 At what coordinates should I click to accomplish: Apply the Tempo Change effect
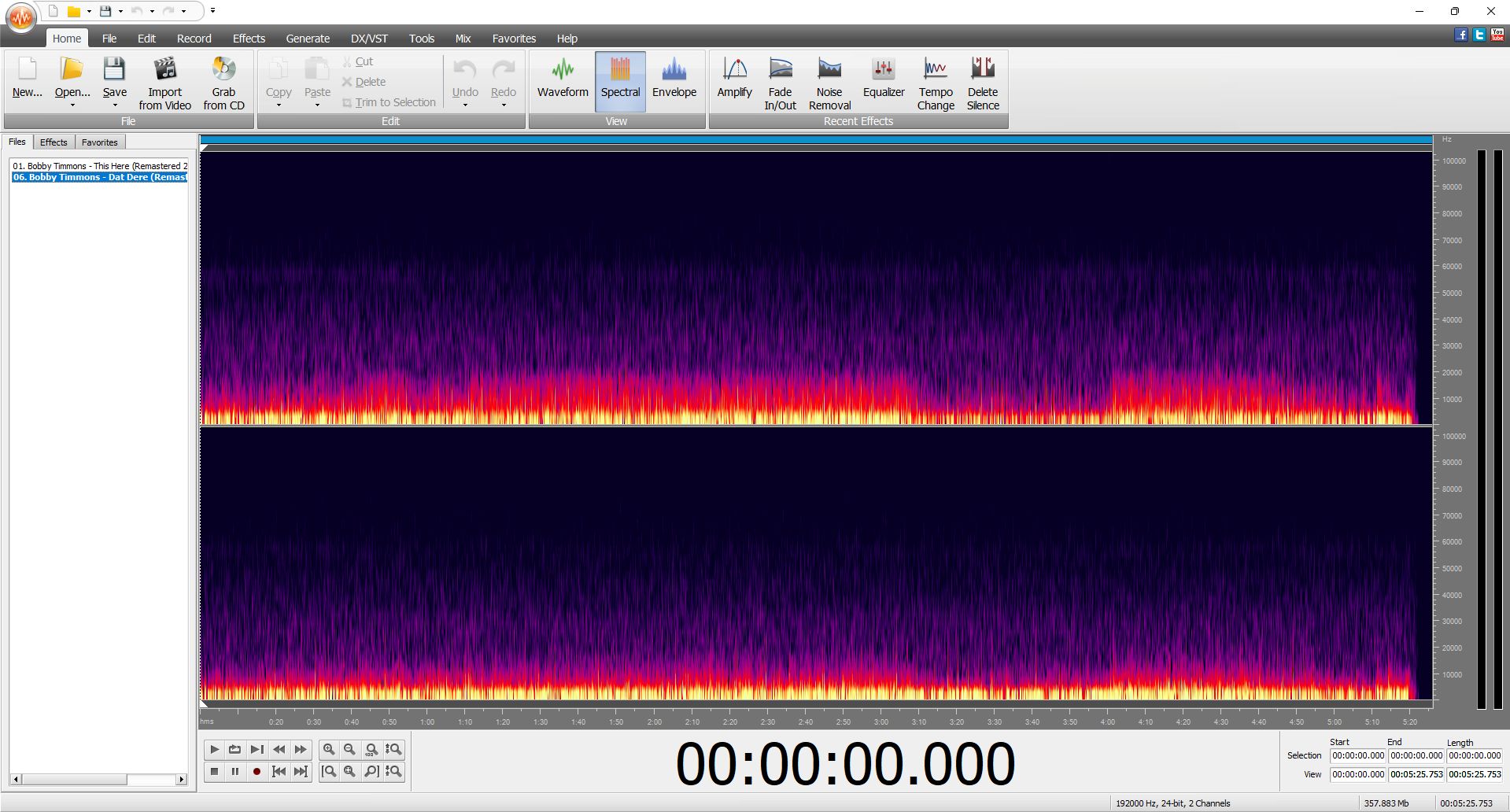click(x=936, y=83)
